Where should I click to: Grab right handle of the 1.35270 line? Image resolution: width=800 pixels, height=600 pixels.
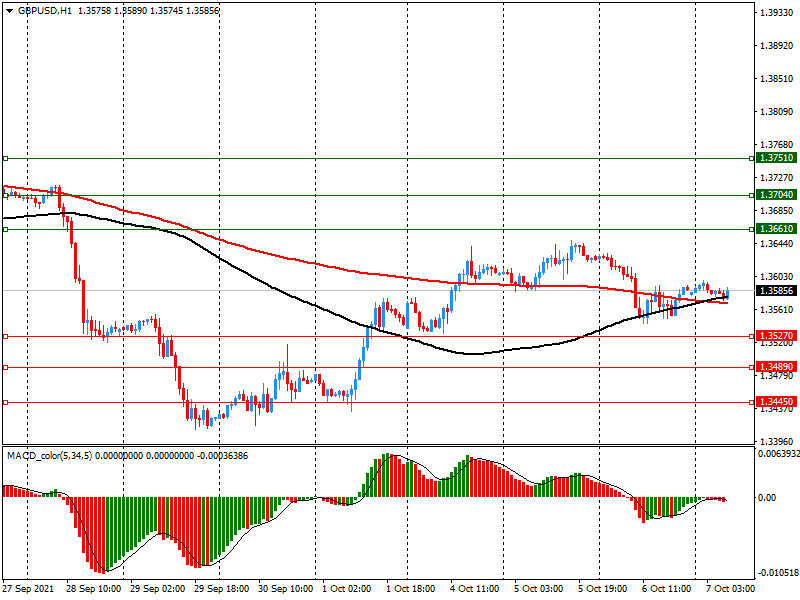[752, 337]
